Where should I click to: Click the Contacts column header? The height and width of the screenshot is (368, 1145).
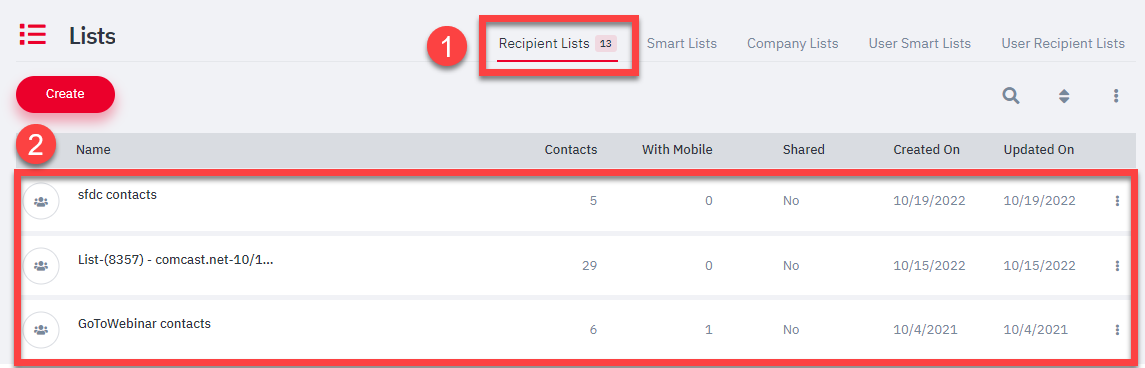click(571, 150)
